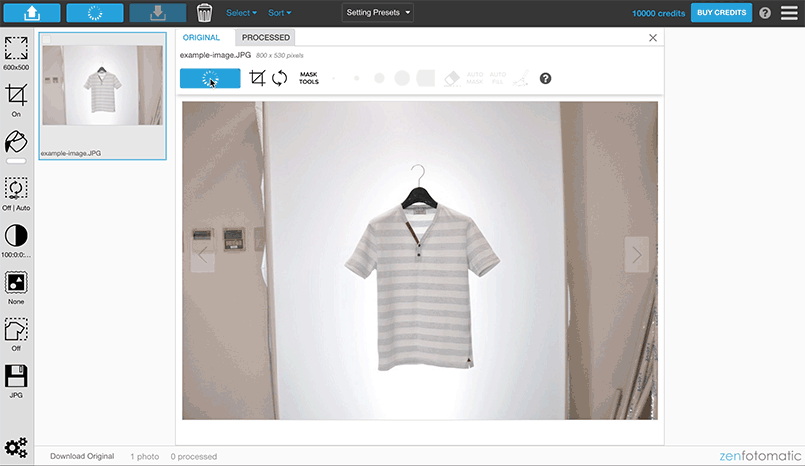The image size is (805, 466).
Task: Expand the Sort dropdown
Action: tap(279, 13)
